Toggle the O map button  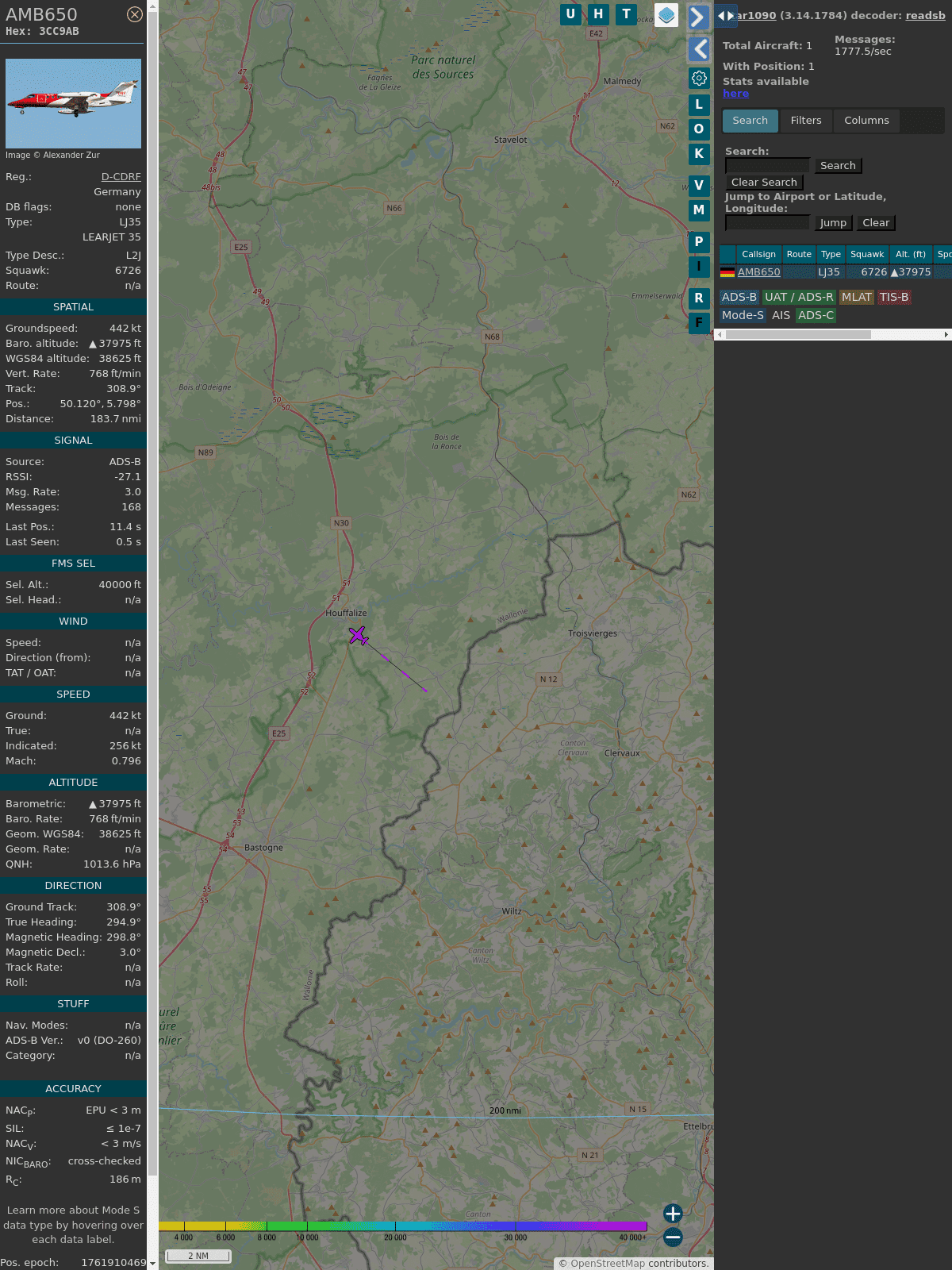click(x=699, y=129)
